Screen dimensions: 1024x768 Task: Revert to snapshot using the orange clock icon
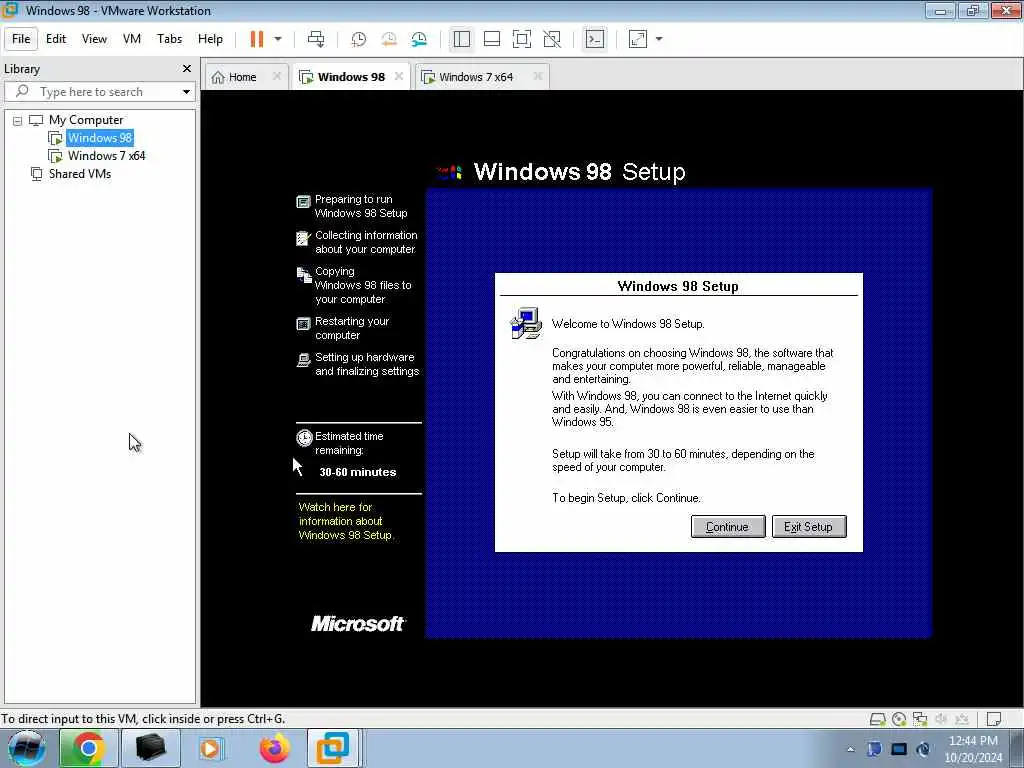click(x=389, y=39)
